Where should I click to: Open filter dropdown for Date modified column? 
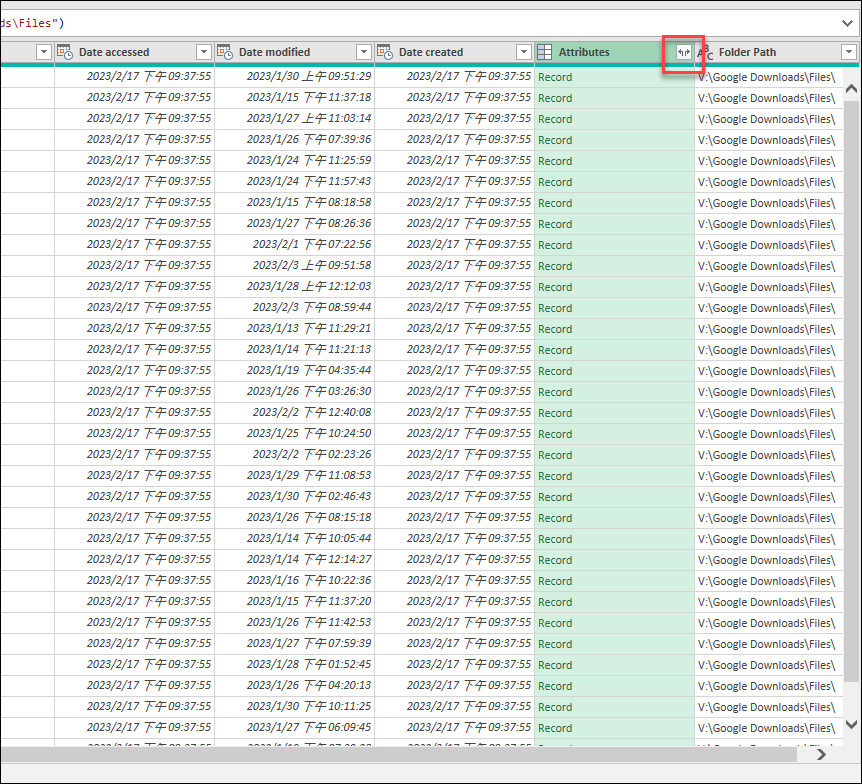coord(364,52)
